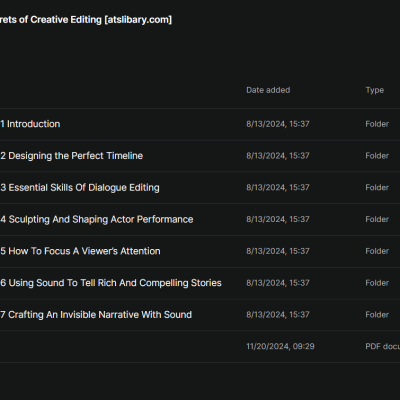This screenshot has height=400, width=400.
Task: Click Folder type in 3 Essential Skills row
Action: tap(377, 187)
